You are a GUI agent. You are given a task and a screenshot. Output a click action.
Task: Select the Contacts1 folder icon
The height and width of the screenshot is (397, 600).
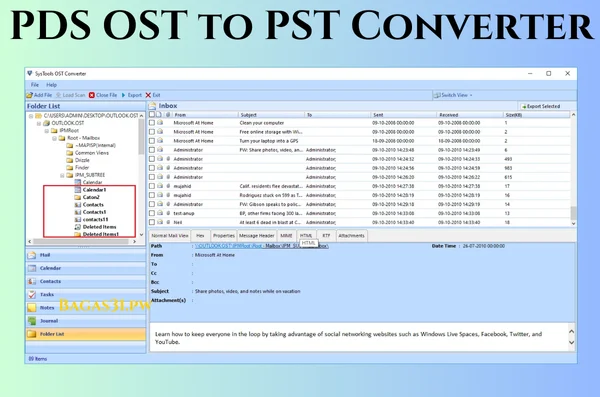point(78,212)
